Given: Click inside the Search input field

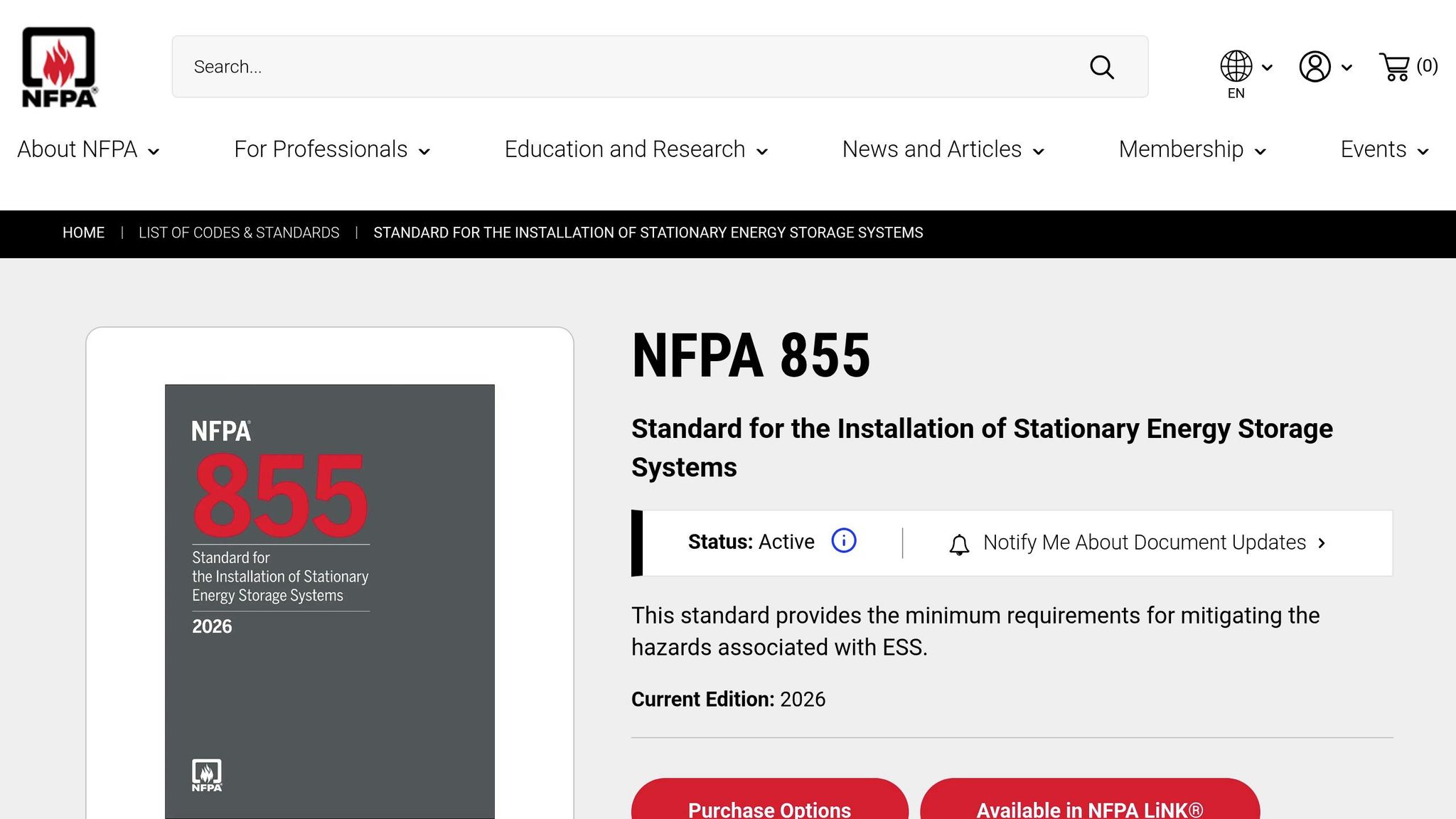Looking at the screenshot, I should (x=660, y=67).
